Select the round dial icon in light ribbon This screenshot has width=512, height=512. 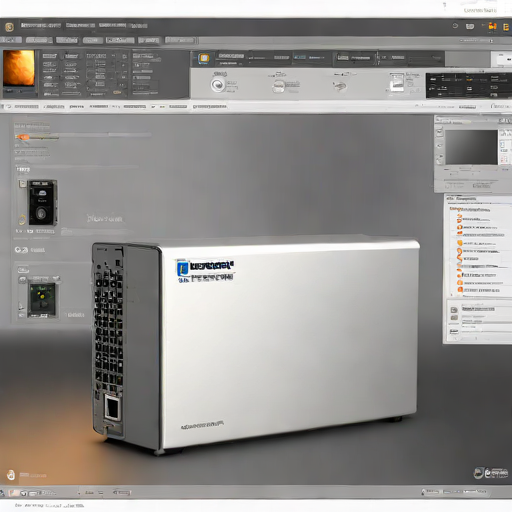pos(218,85)
